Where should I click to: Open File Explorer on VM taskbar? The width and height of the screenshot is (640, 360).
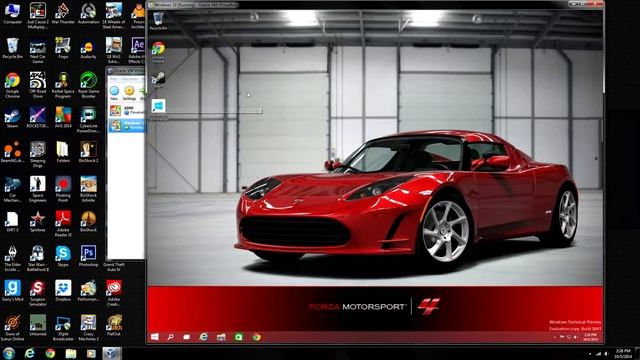pos(221,337)
